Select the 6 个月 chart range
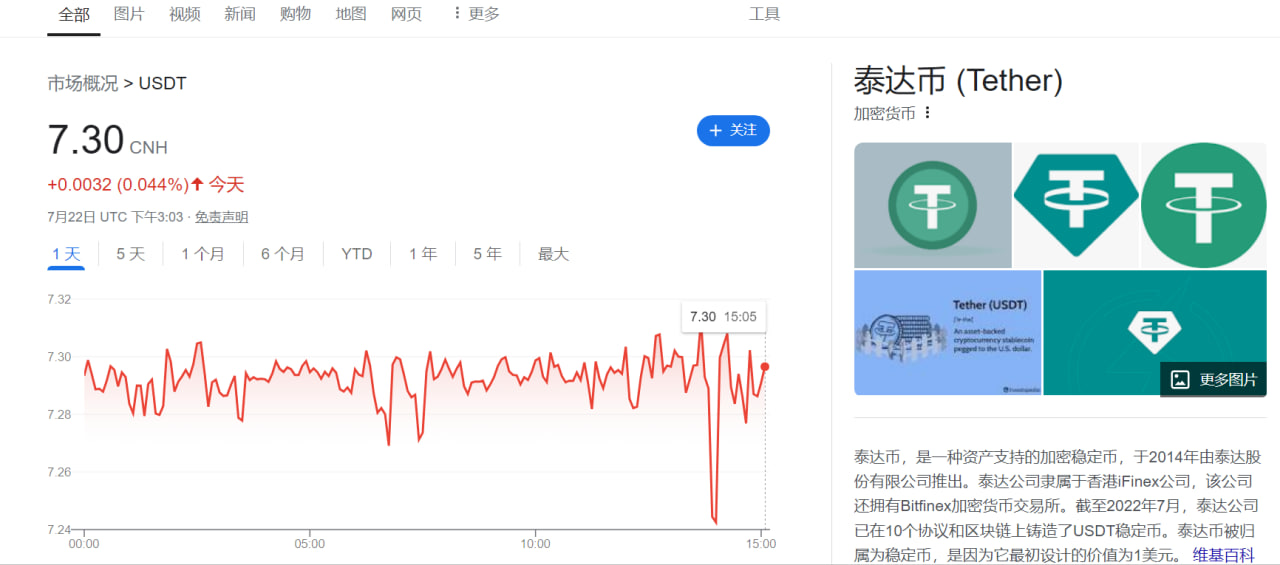1280x565 pixels. (x=283, y=254)
